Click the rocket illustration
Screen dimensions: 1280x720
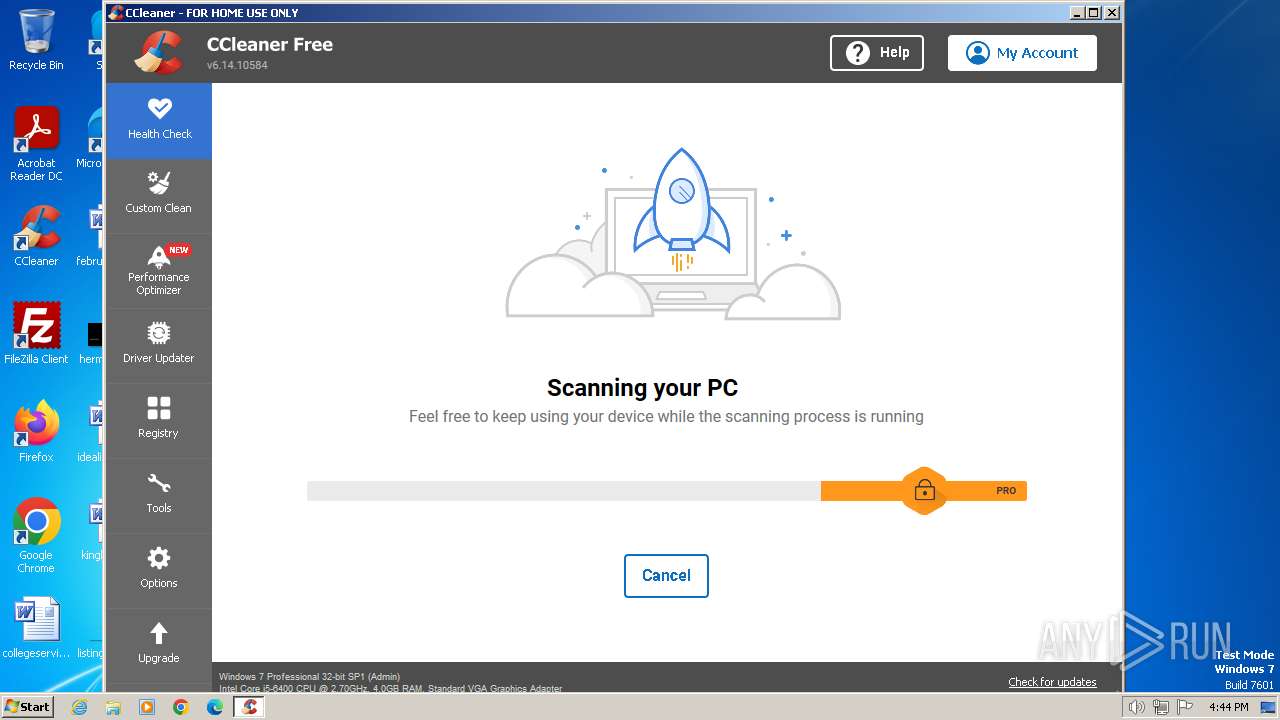[681, 212]
